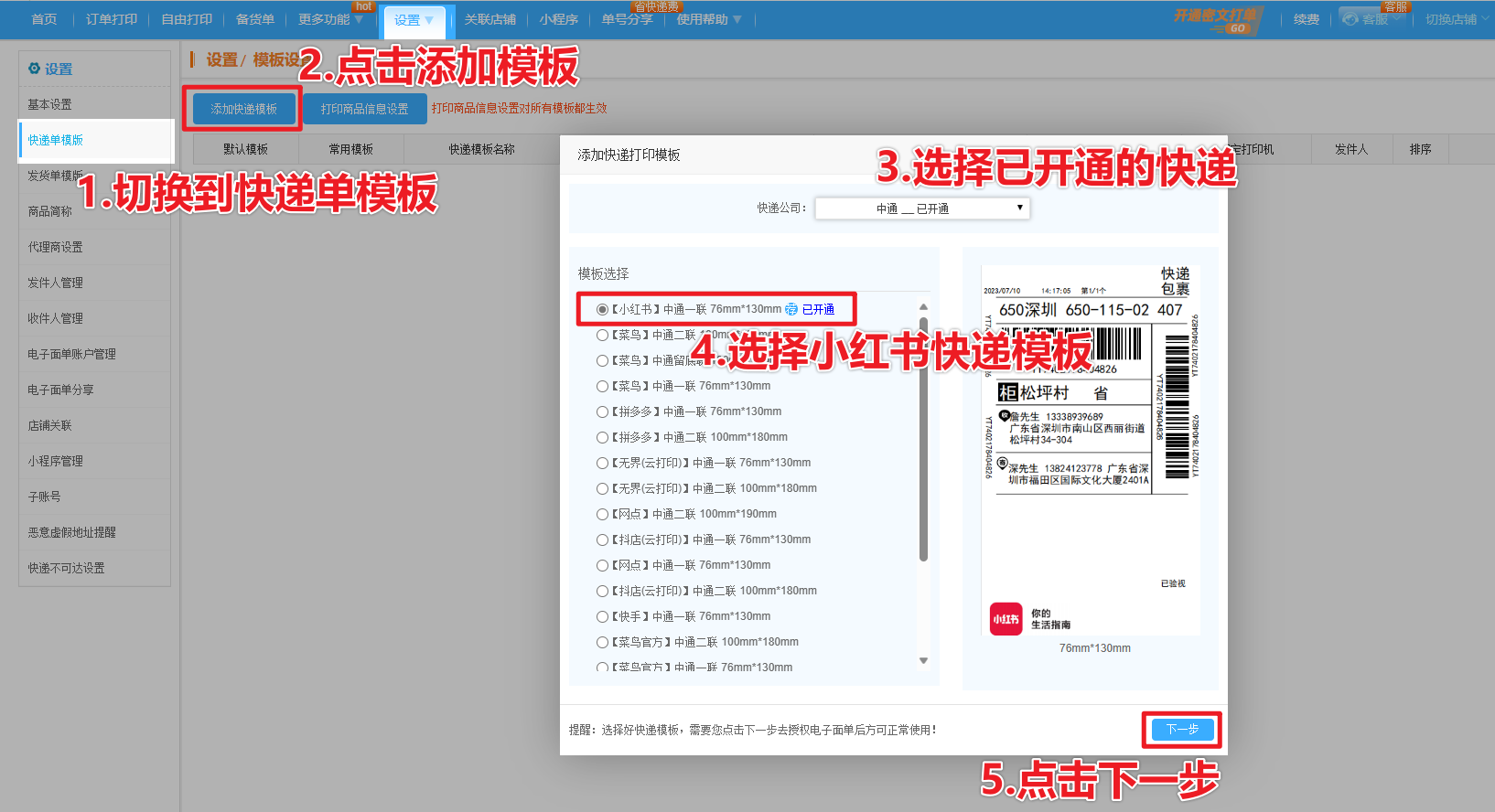Viewport: 1495px width, 812px height.
Task: Click the 排序 column header
Action: pyautogui.click(x=1420, y=149)
